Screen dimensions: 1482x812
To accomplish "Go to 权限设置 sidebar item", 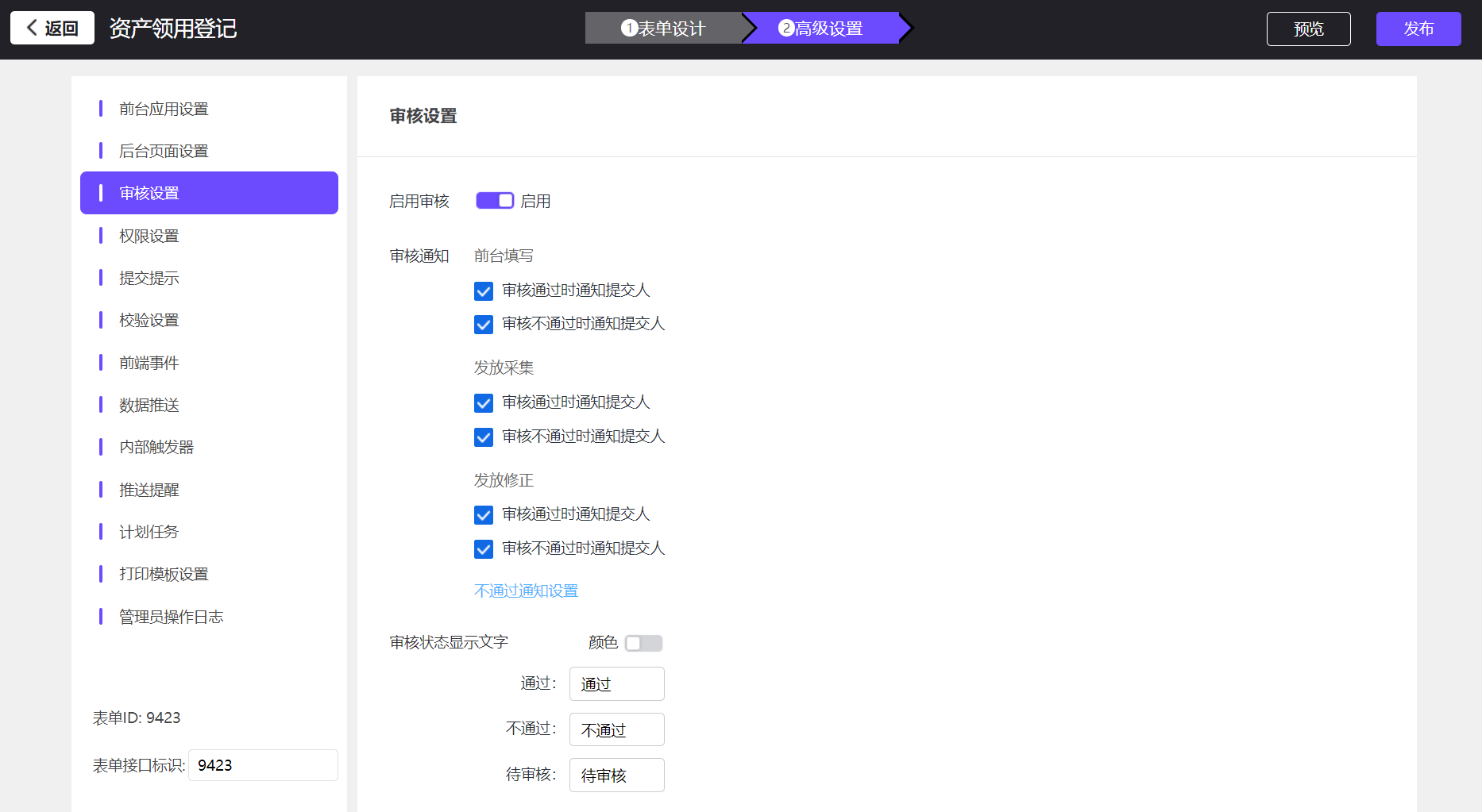I will pos(149,236).
